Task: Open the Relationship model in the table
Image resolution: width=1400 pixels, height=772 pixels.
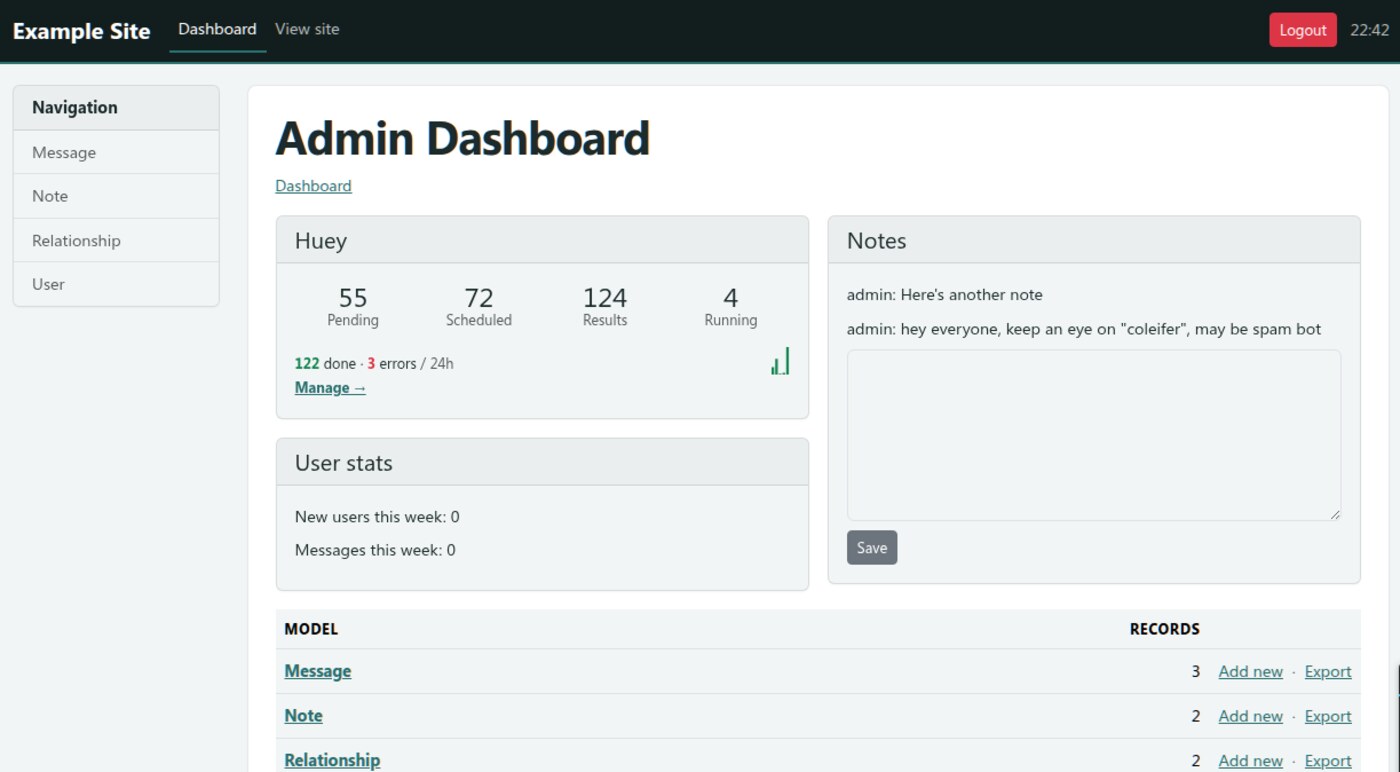Action: pyautogui.click(x=332, y=760)
